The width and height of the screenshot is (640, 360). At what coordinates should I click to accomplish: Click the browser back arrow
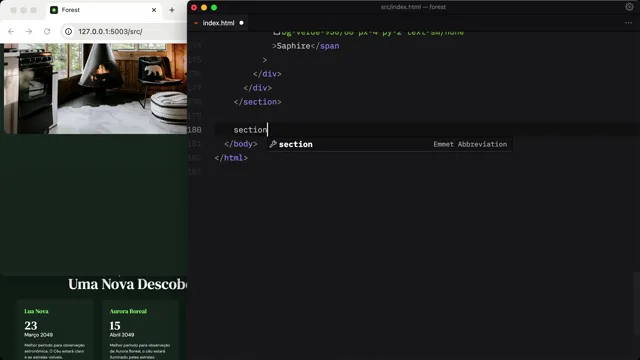point(11,31)
